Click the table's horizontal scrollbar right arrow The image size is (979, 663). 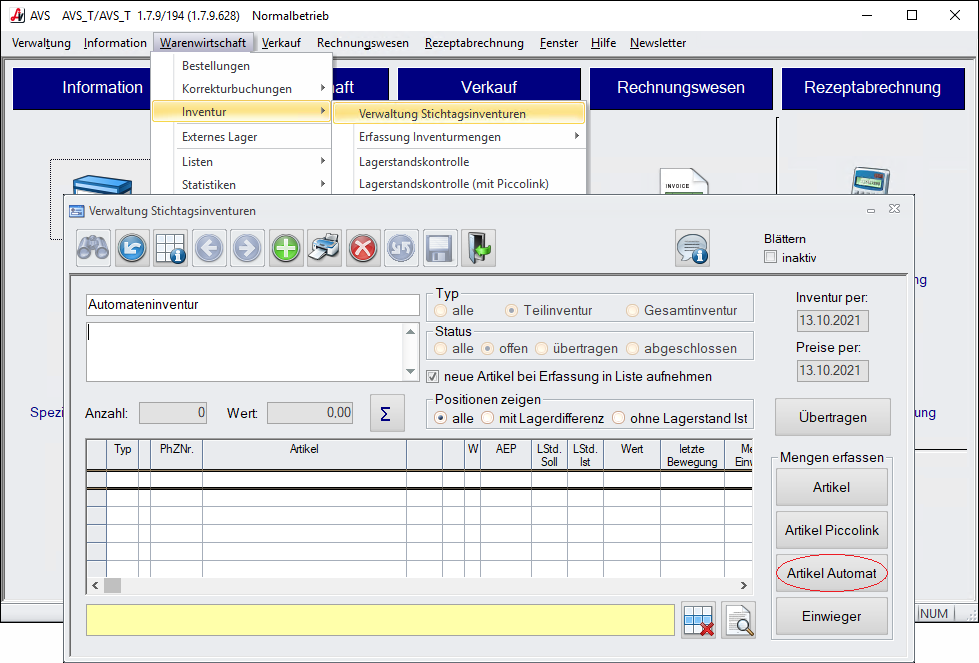pyautogui.click(x=743, y=585)
